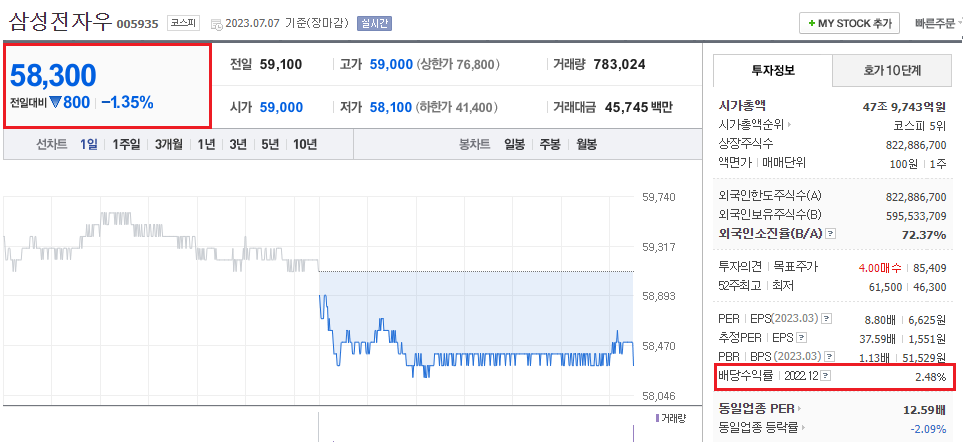This screenshot has height=442, width=963.
Task: Click the 시가 value 59,000
Action: coord(281,107)
